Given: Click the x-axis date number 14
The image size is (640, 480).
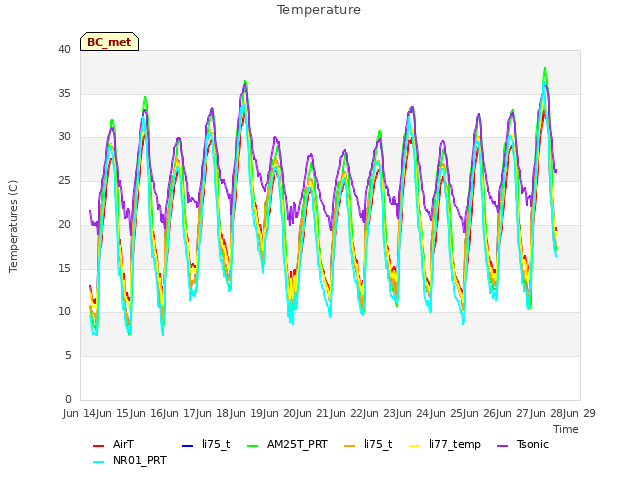Looking at the screenshot, I should coord(89,413).
